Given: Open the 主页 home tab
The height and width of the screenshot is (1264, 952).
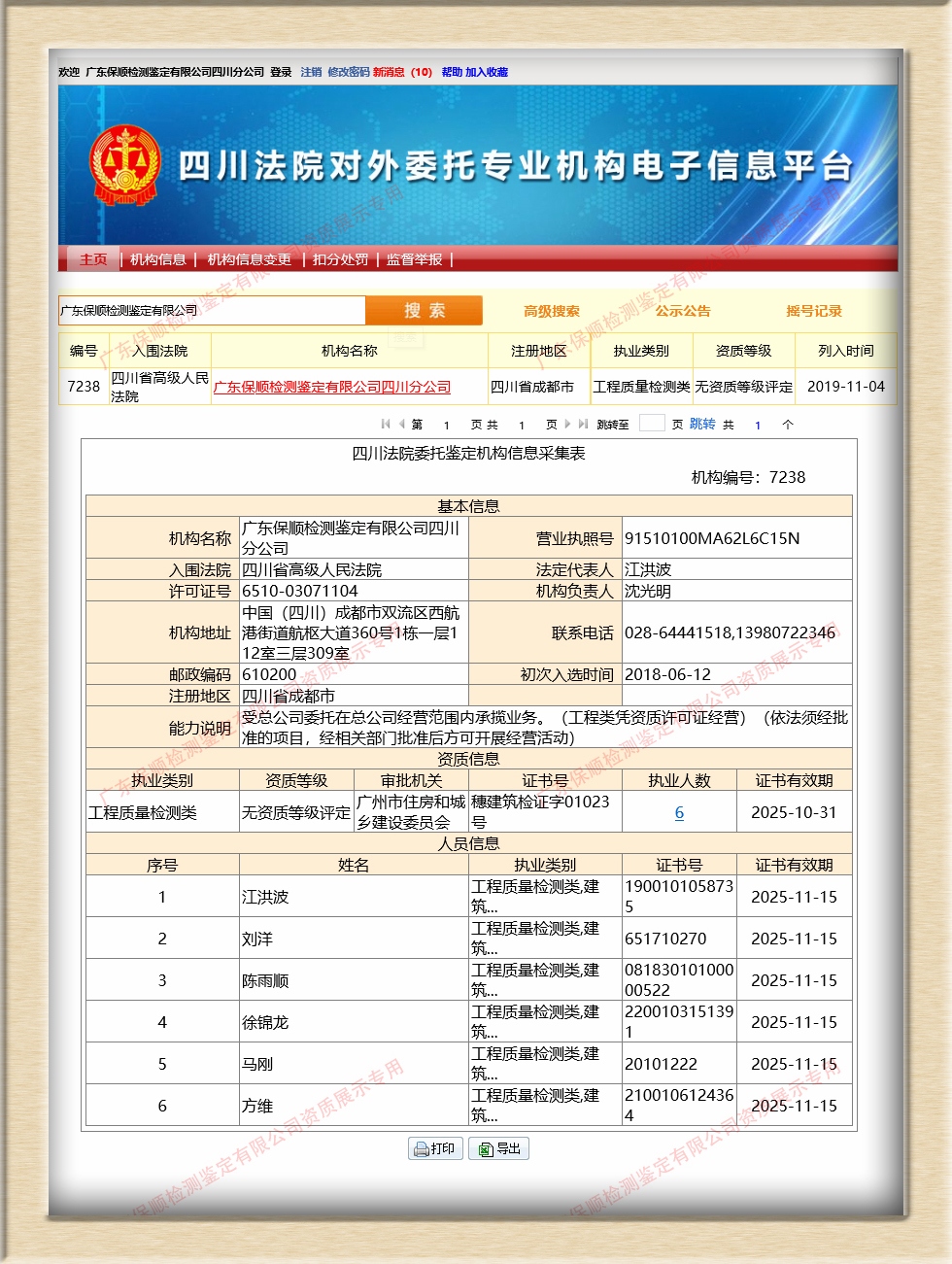Looking at the screenshot, I should 93,259.
